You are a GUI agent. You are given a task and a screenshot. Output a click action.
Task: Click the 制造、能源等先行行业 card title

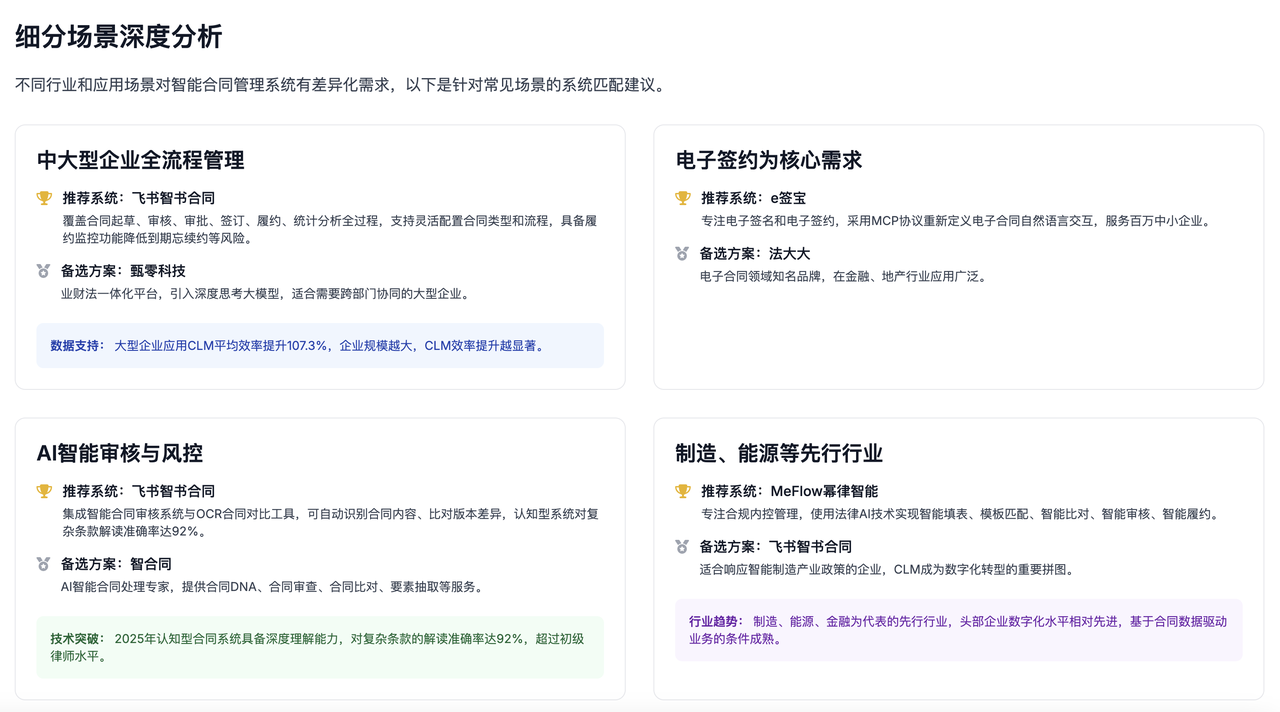point(779,453)
